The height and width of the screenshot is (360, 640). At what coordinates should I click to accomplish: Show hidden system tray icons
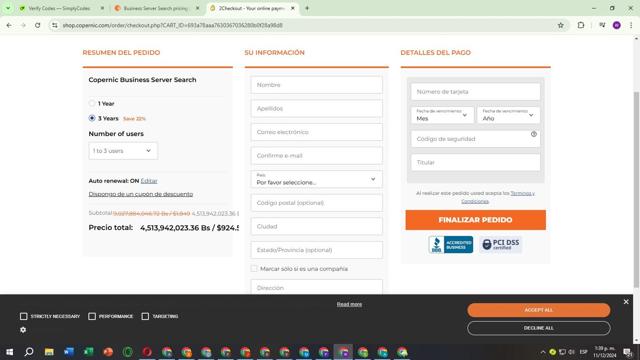(x=543, y=352)
